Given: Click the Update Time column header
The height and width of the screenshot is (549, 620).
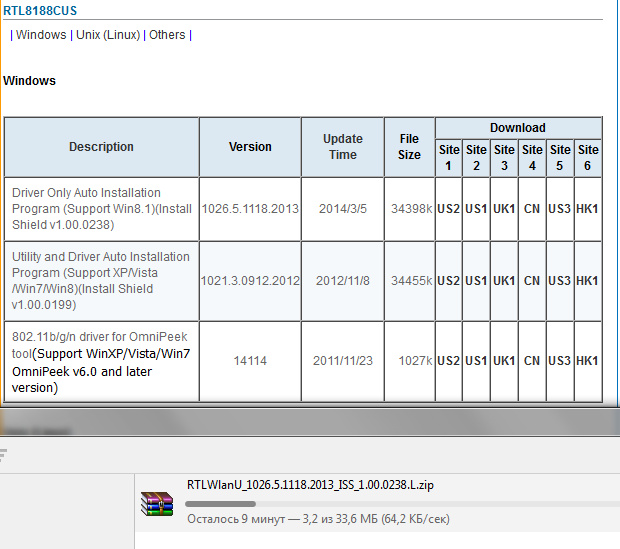Looking at the screenshot, I should coord(343,147).
